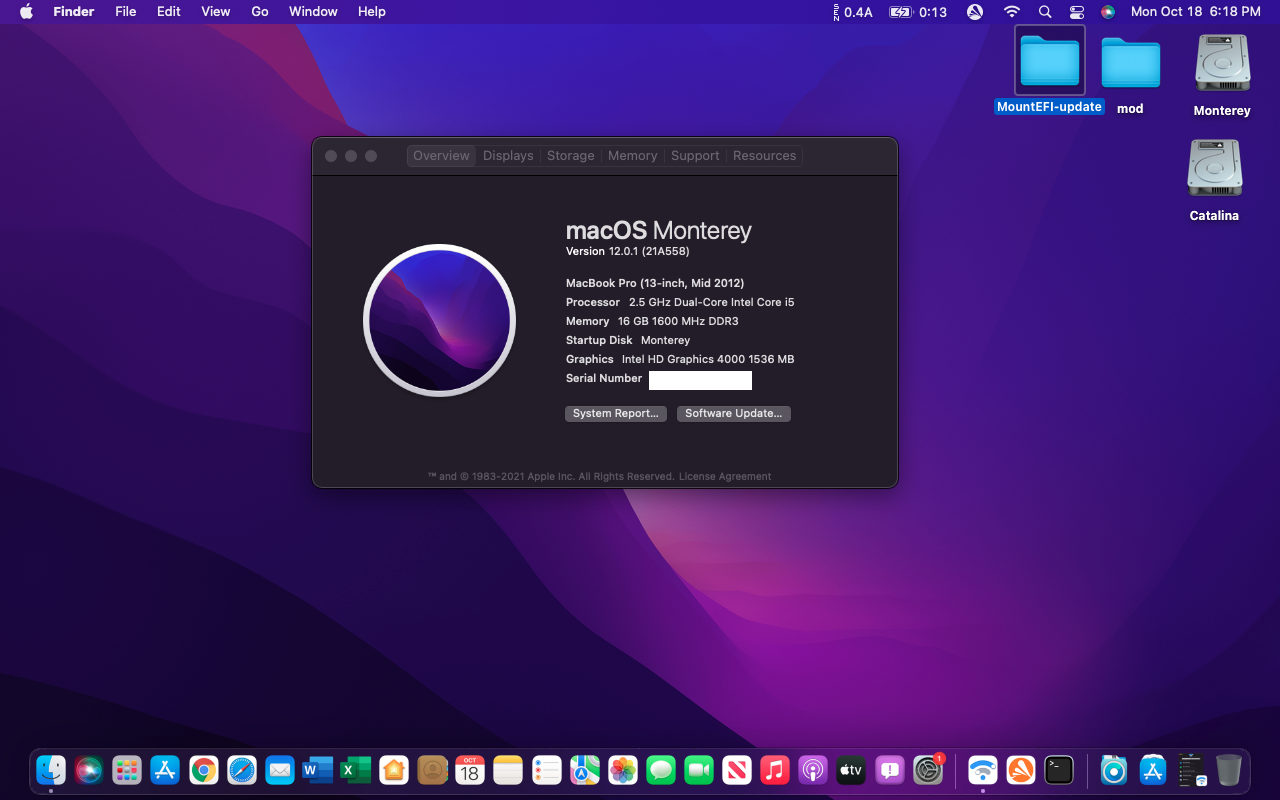Open the Wi-Fi status menu
This screenshot has height=800, width=1280.
[x=1012, y=12]
